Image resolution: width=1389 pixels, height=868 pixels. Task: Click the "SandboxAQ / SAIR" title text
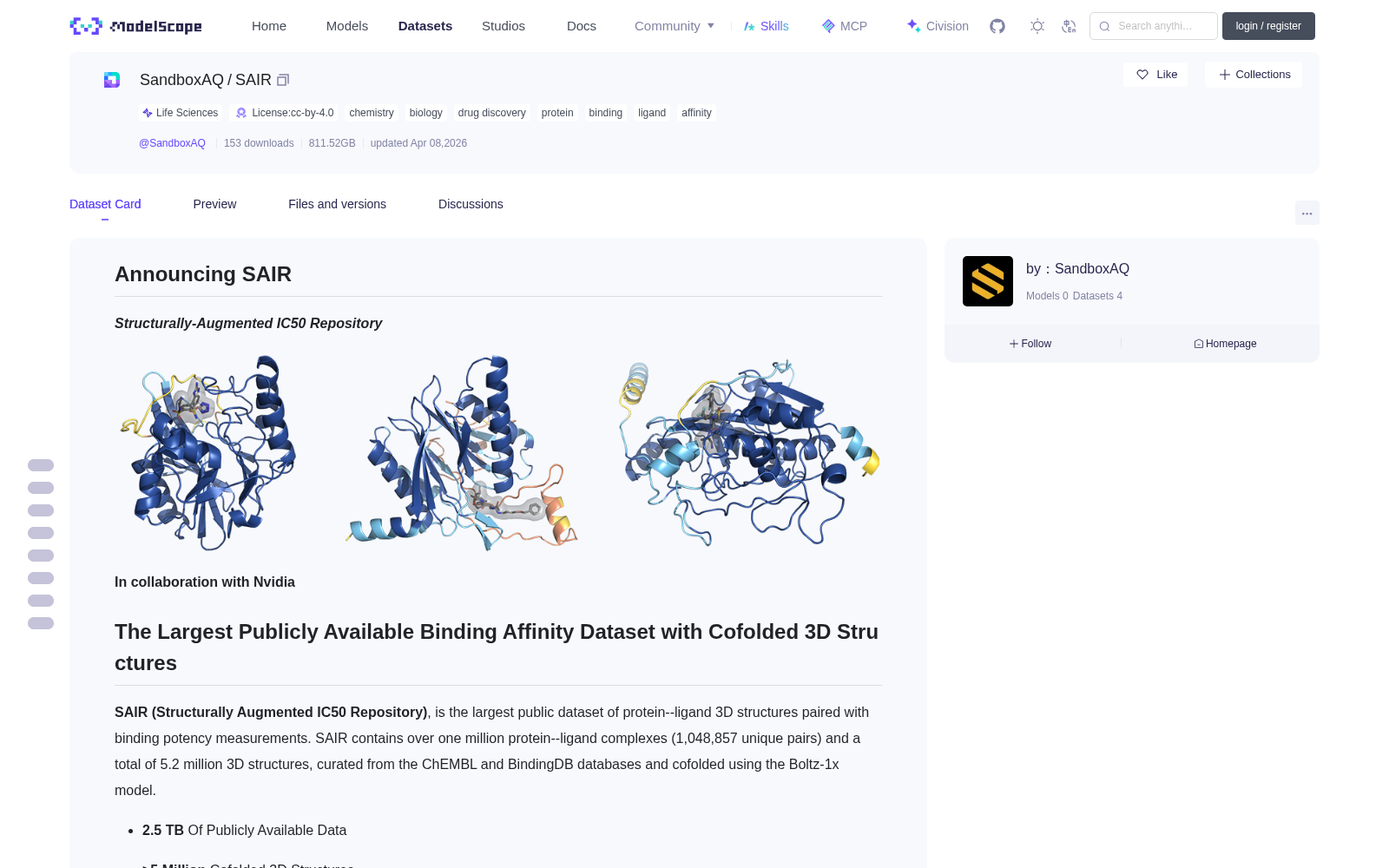[x=206, y=80]
